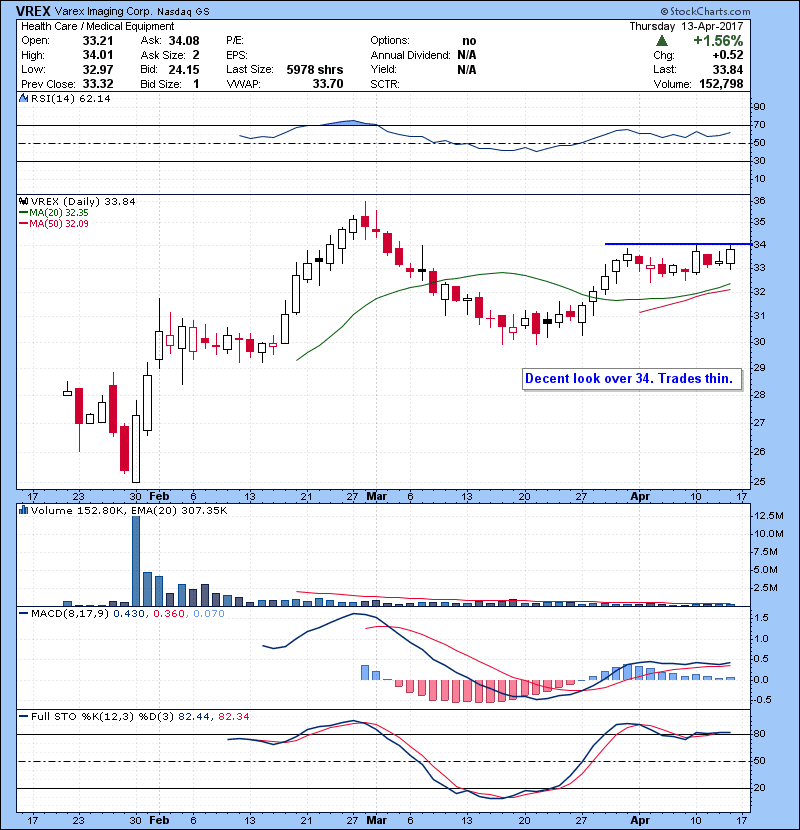Click the High value 34.01
Image resolution: width=800 pixels, height=830 pixels.
point(97,55)
